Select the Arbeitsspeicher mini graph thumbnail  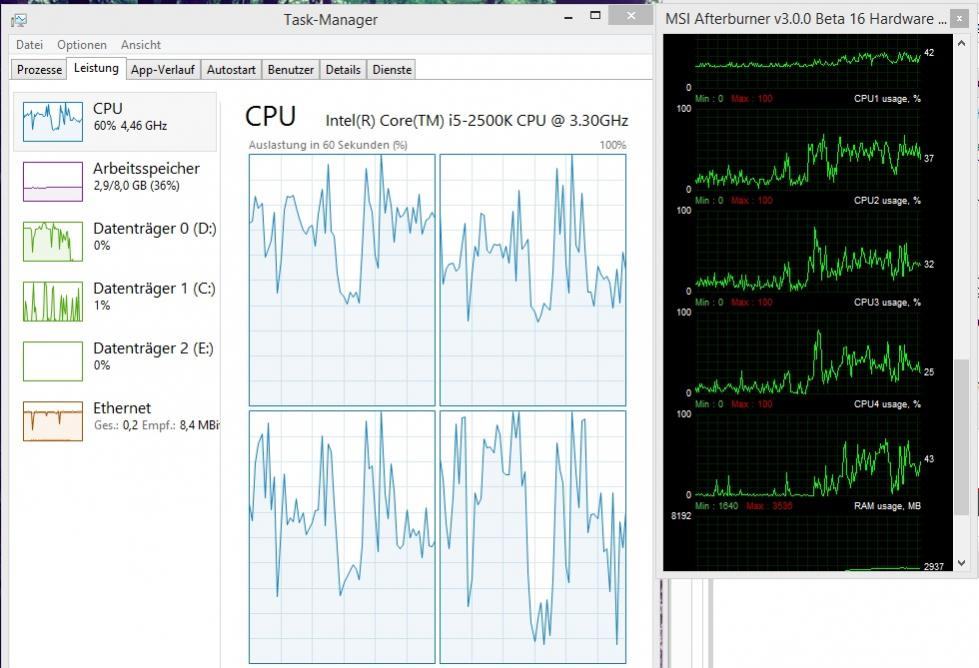53,182
